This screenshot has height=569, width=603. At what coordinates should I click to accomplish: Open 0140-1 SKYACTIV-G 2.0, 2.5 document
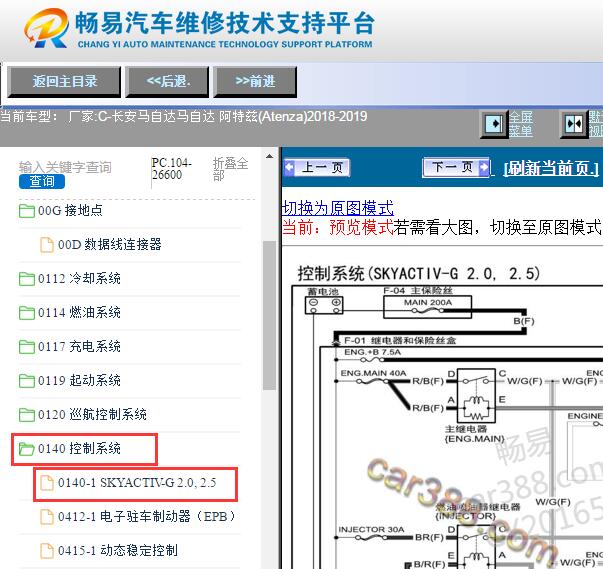coord(137,482)
